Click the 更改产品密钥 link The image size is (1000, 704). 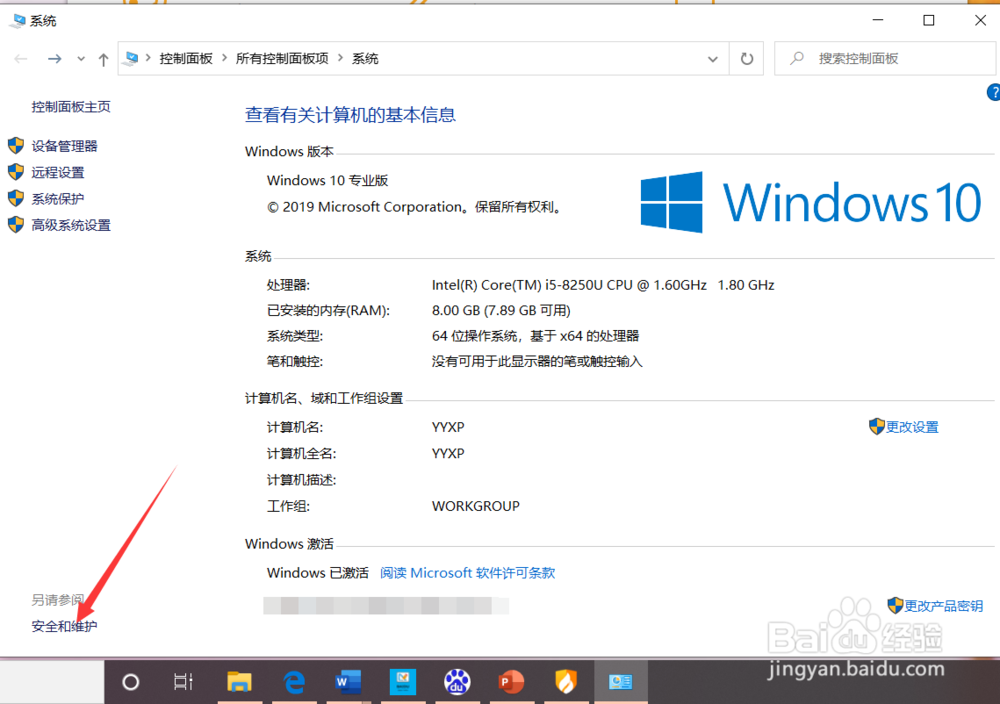(x=943, y=606)
